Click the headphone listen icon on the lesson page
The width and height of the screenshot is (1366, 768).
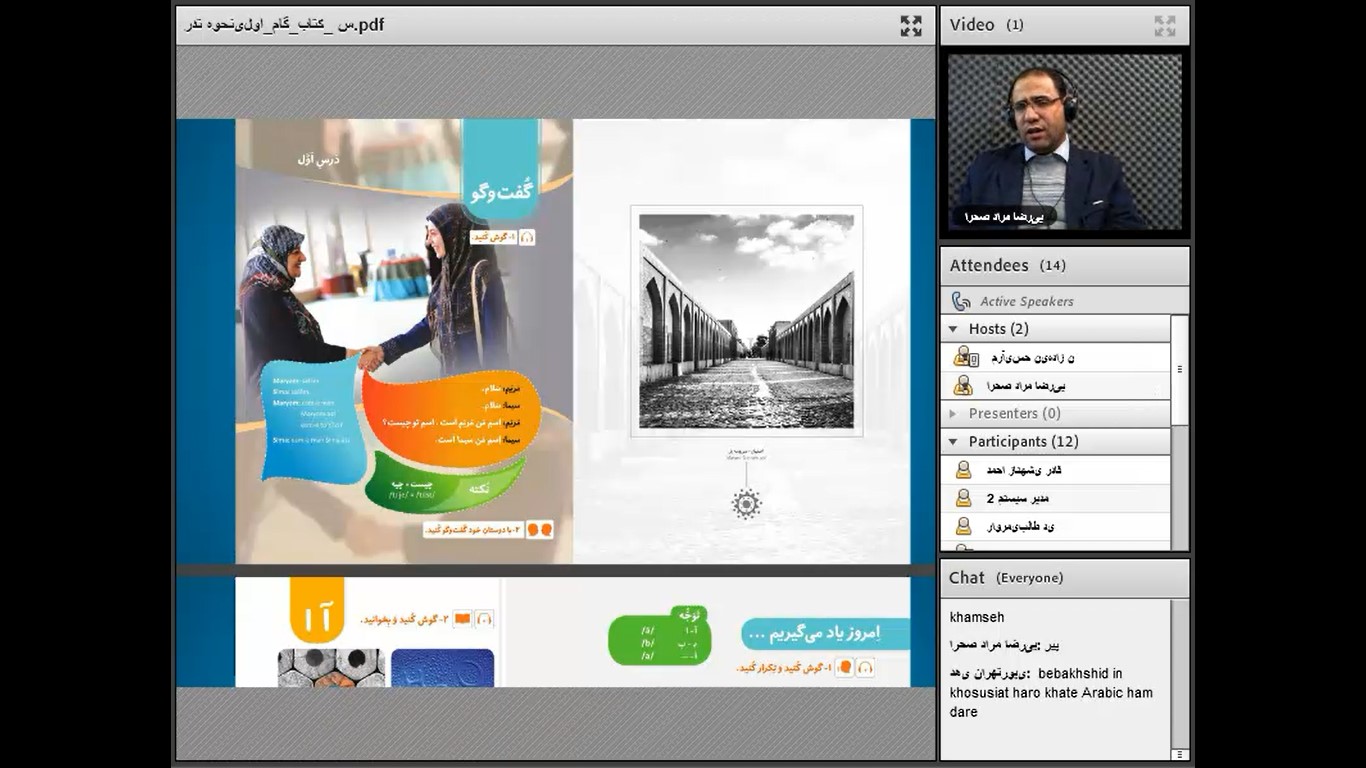point(527,237)
